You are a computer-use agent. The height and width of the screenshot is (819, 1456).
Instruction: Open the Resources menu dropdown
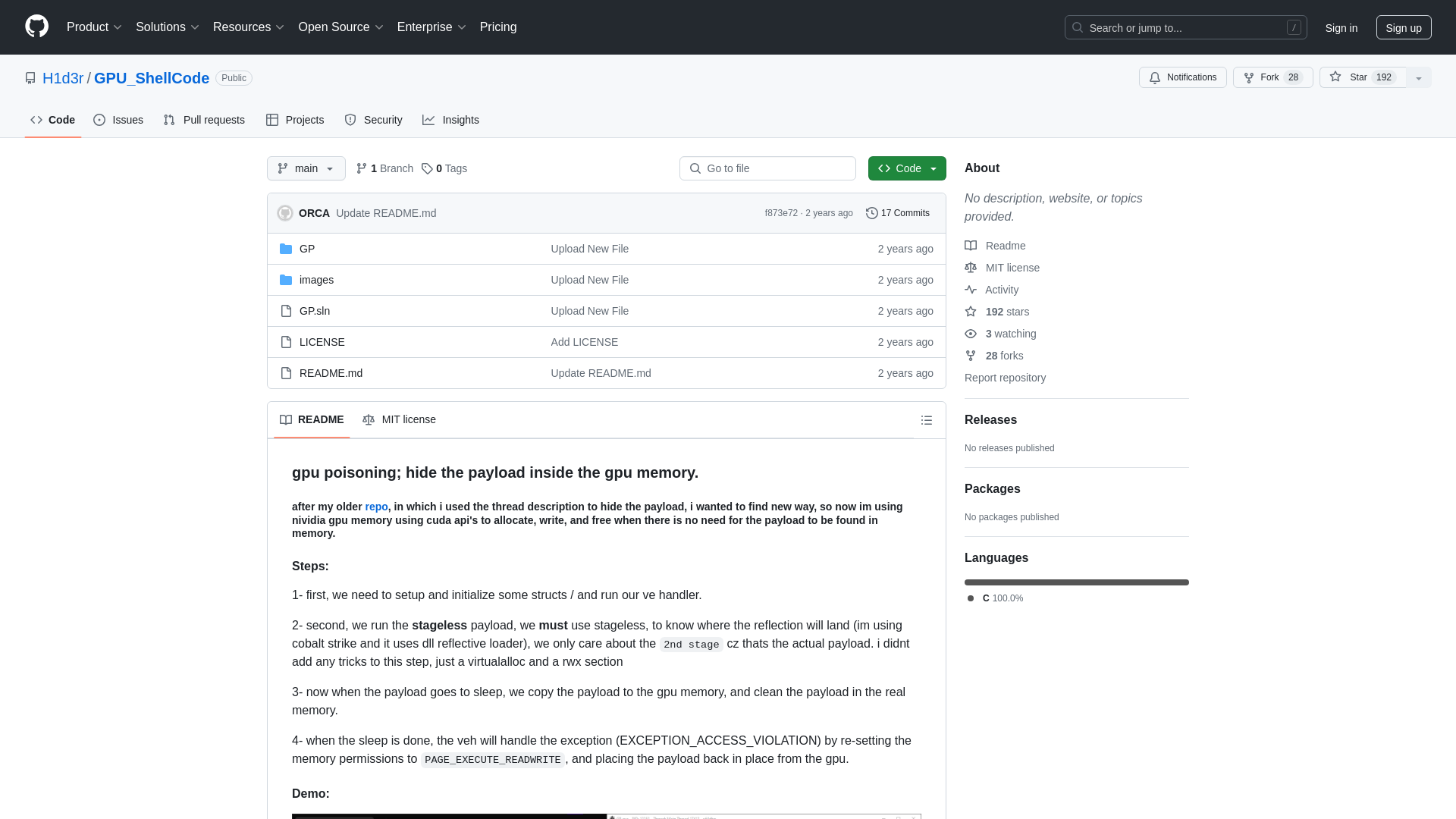pyautogui.click(x=249, y=27)
